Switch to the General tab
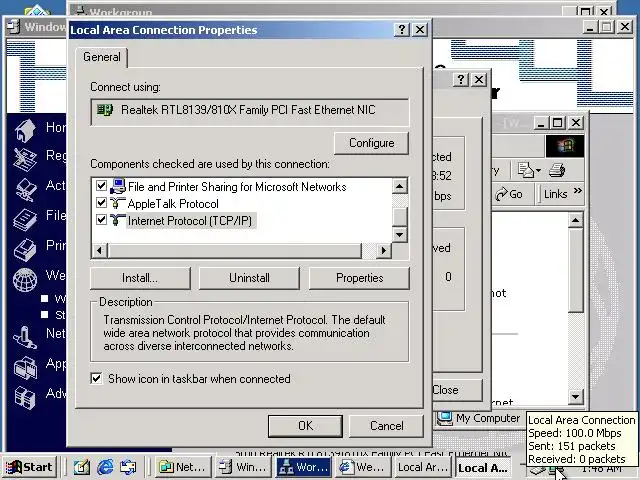 pyautogui.click(x=102, y=57)
